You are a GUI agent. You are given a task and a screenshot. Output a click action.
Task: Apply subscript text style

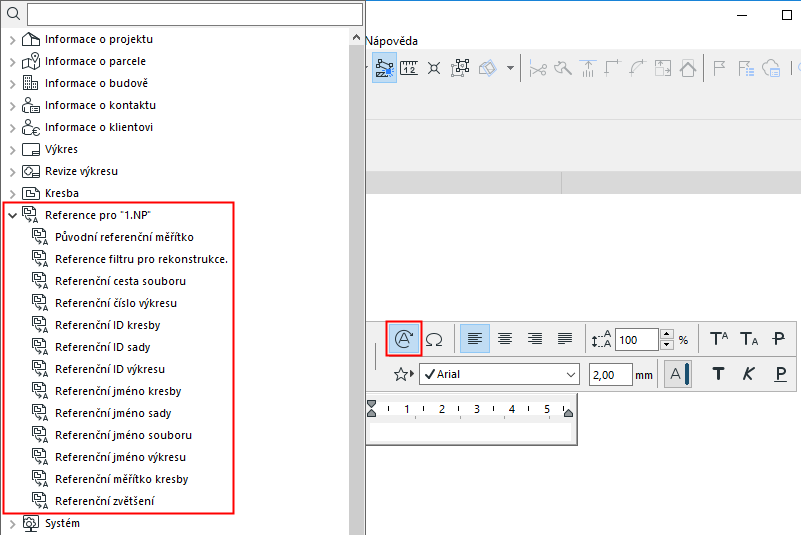click(x=749, y=339)
